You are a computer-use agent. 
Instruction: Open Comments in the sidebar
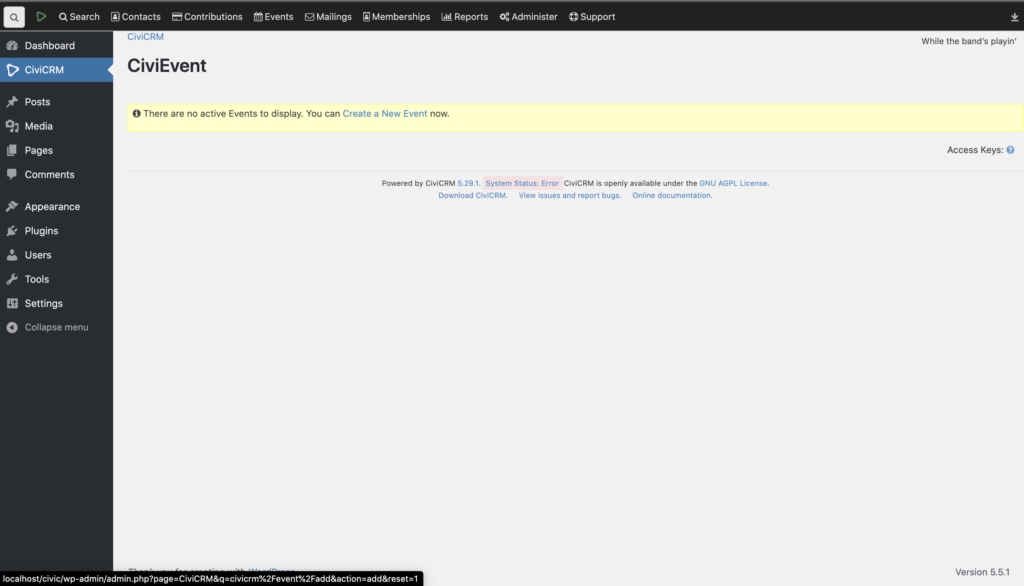(x=56, y=174)
